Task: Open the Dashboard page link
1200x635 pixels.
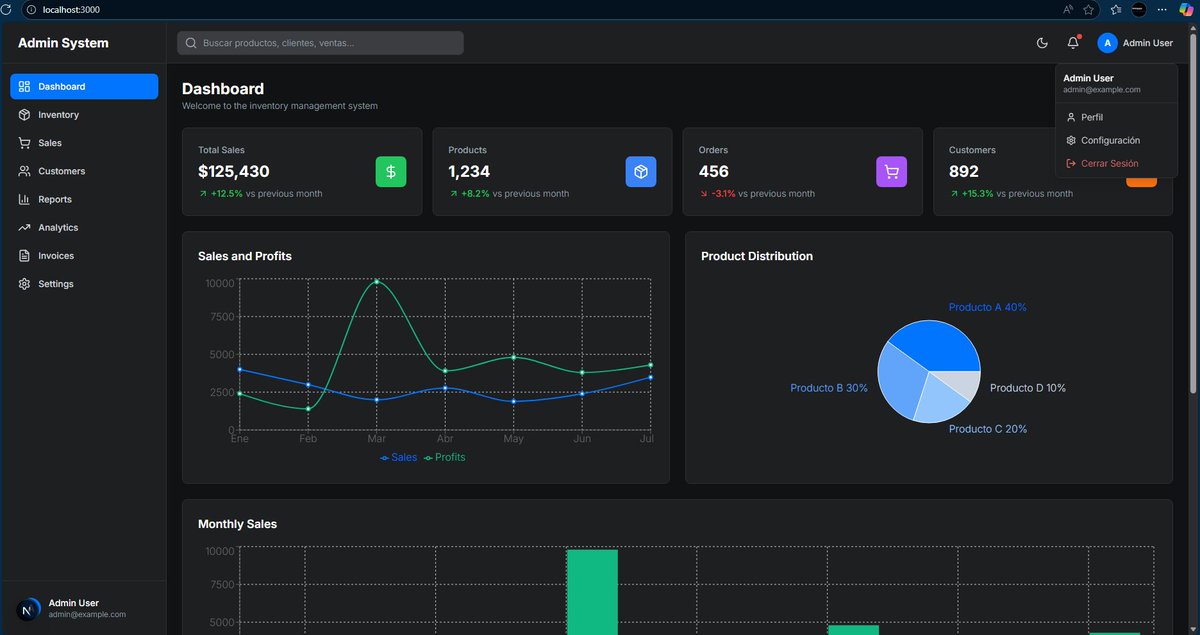Action: pos(60,86)
